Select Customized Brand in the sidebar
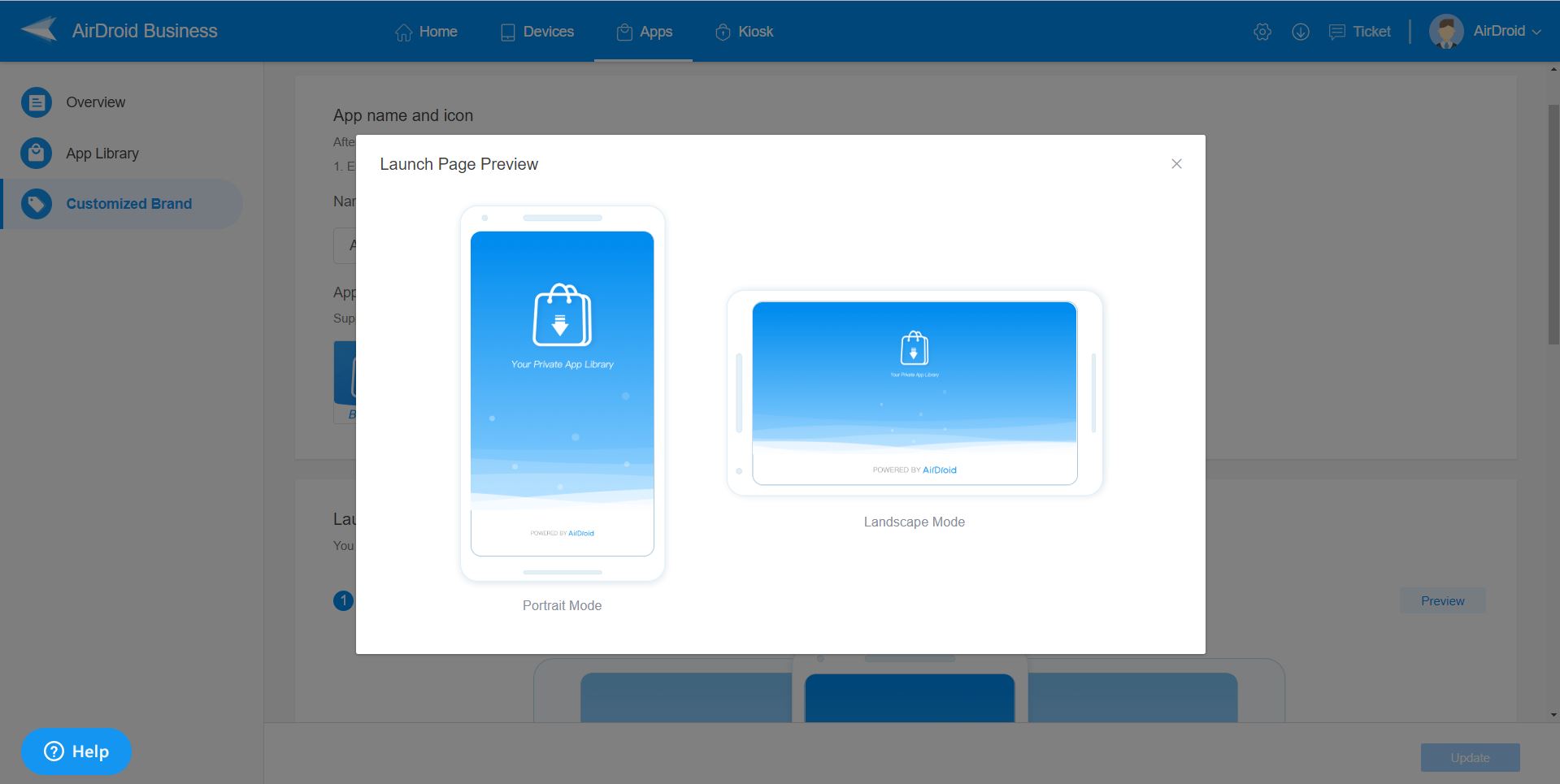 click(122, 204)
